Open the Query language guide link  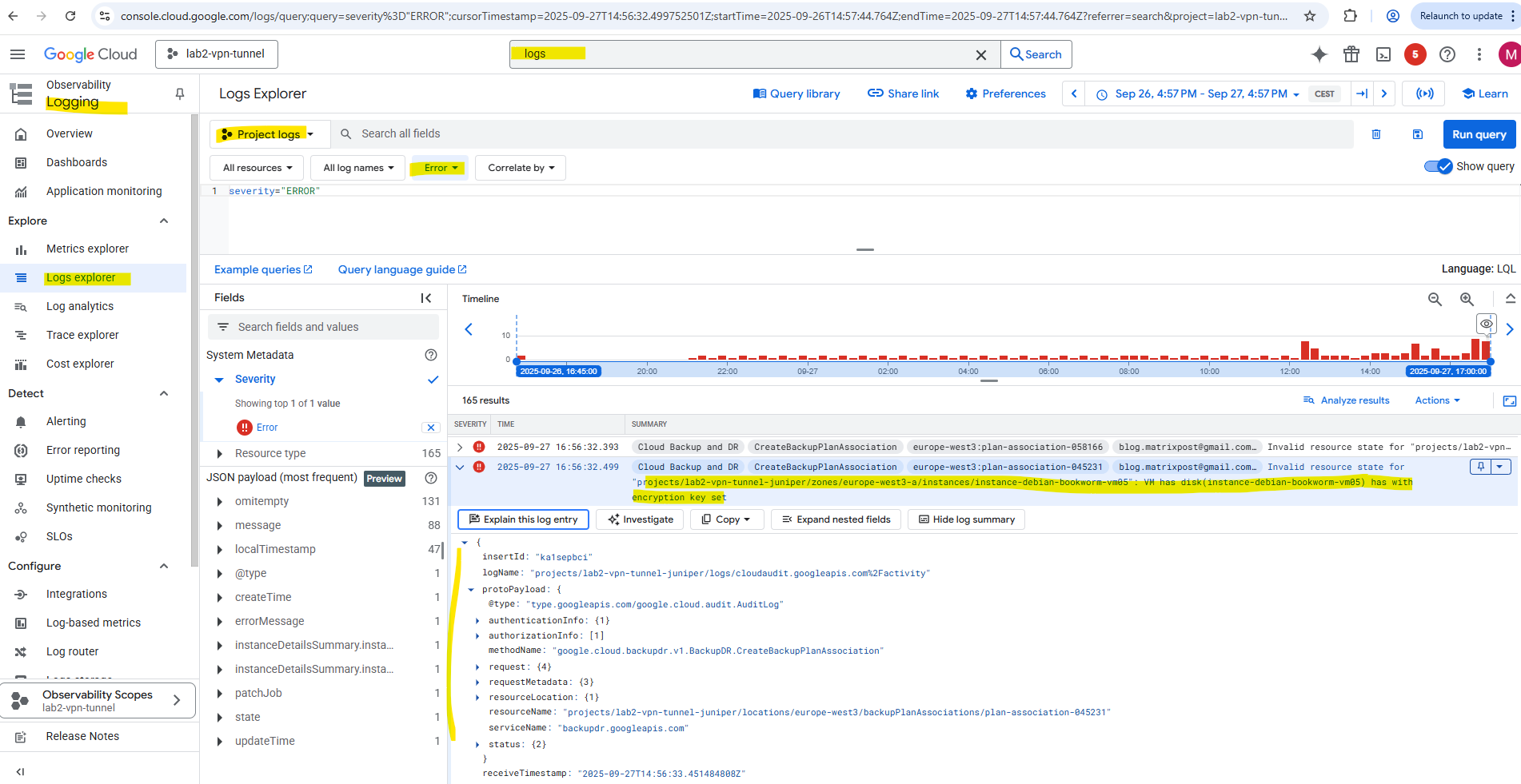coord(401,269)
